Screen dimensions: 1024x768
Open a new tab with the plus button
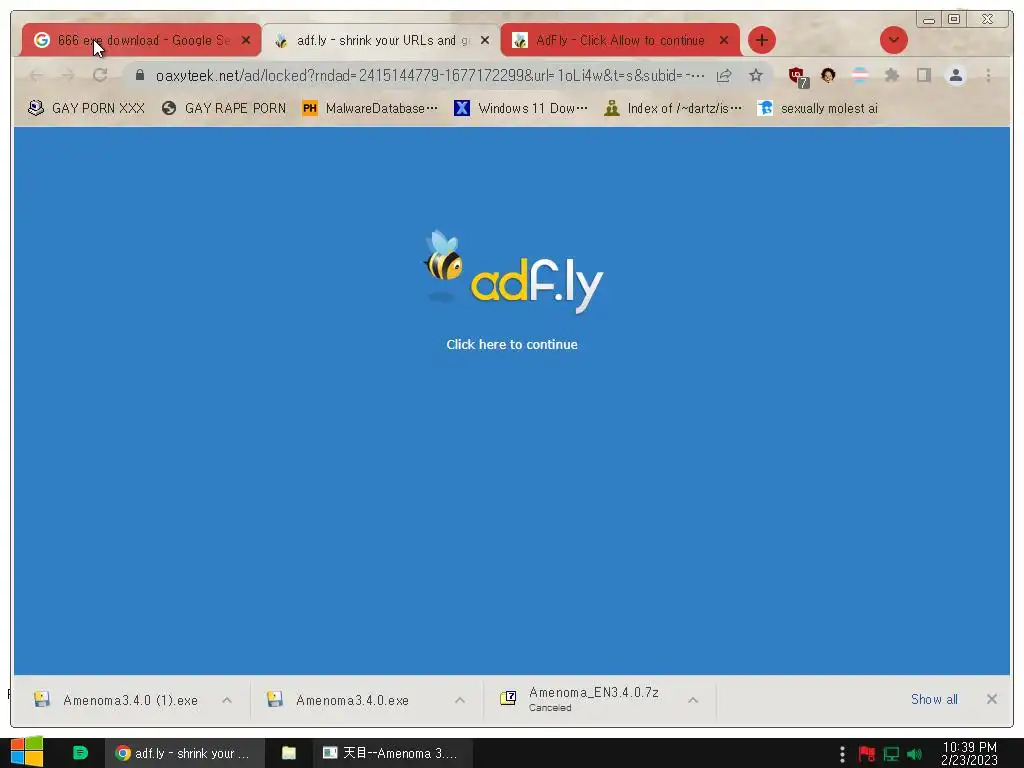click(x=761, y=40)
